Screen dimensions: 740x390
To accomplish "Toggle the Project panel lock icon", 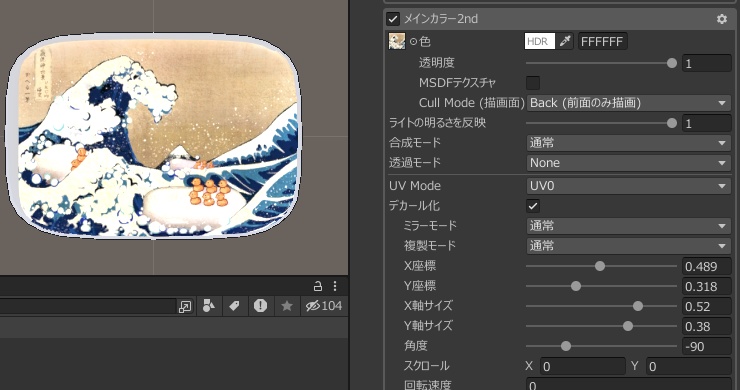I will (318, 286).
